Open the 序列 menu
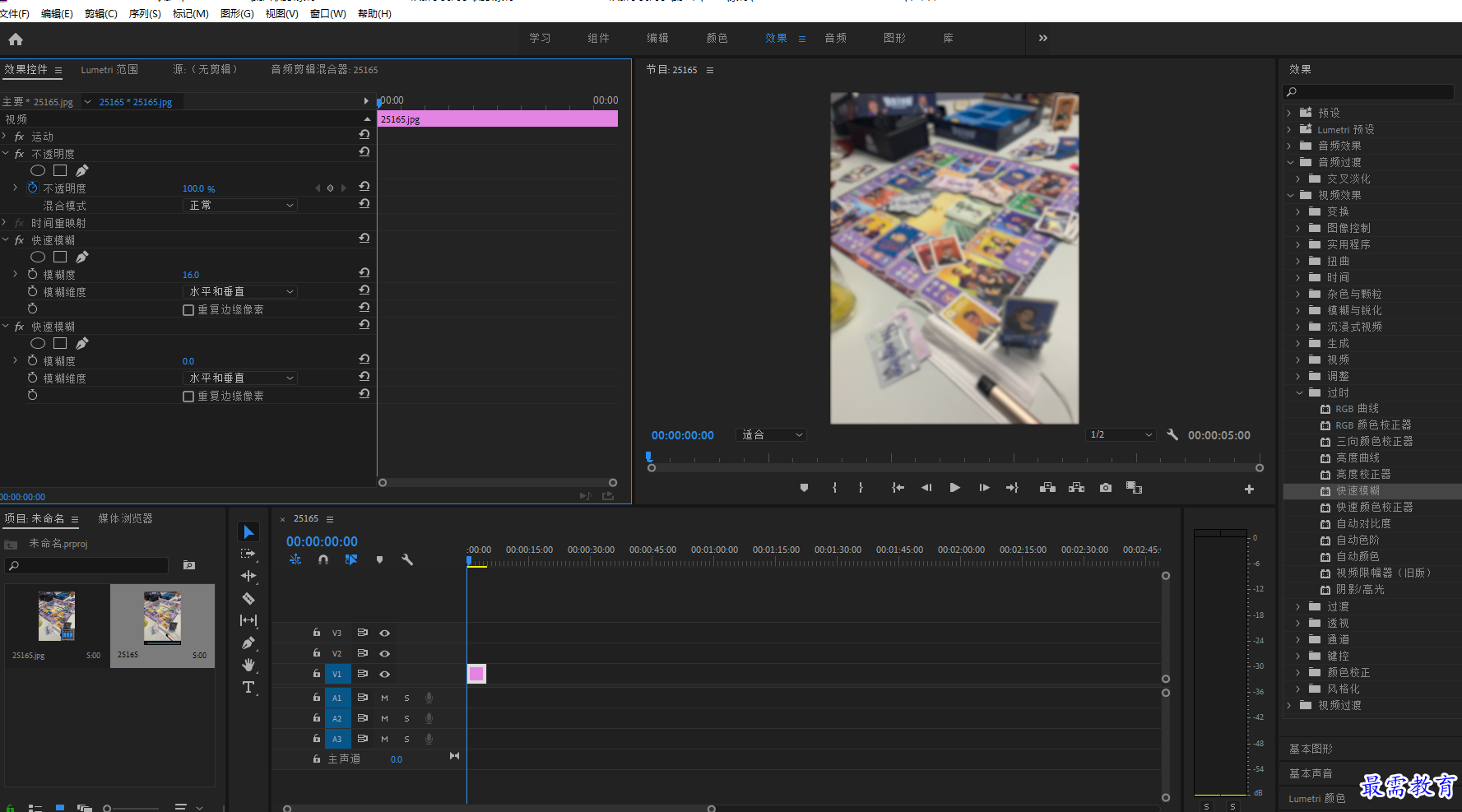 145,14
